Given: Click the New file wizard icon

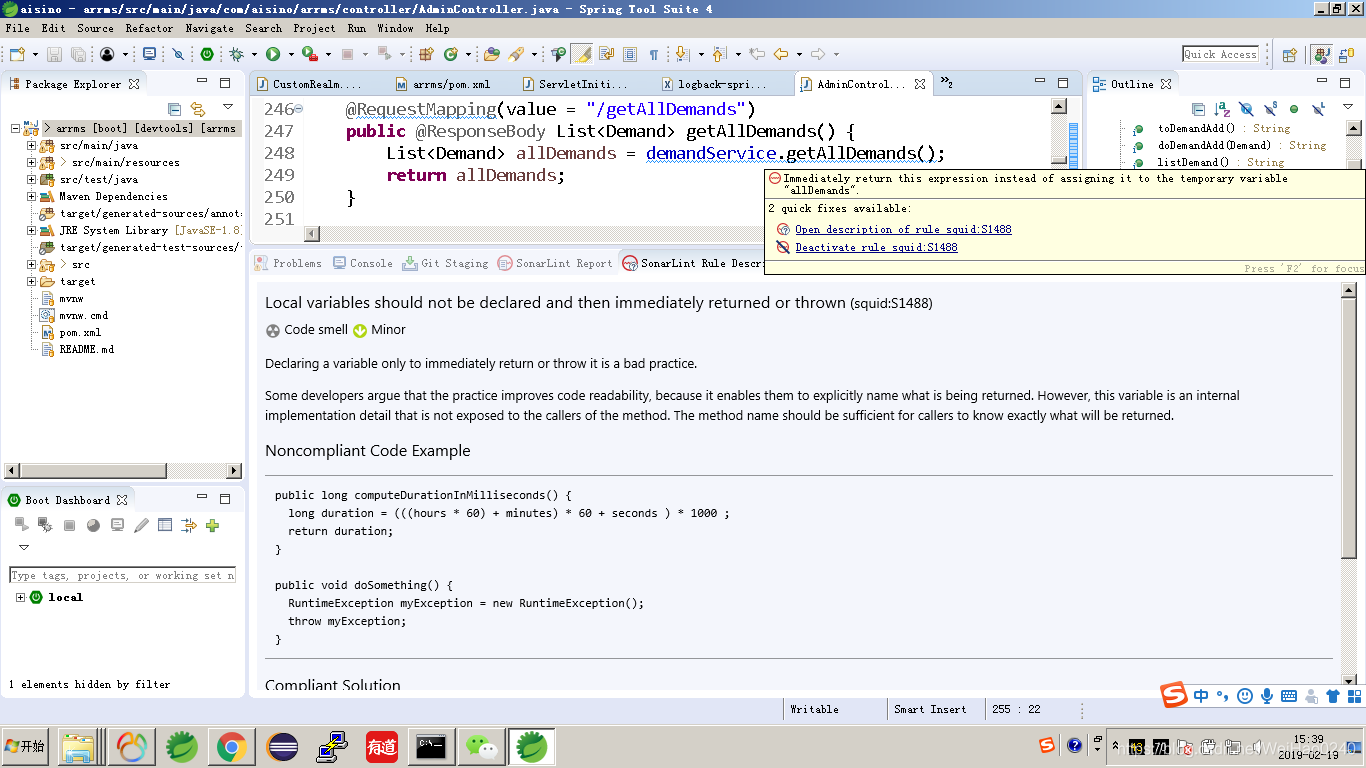Looking at the screenshot, I should click(17, 54).
